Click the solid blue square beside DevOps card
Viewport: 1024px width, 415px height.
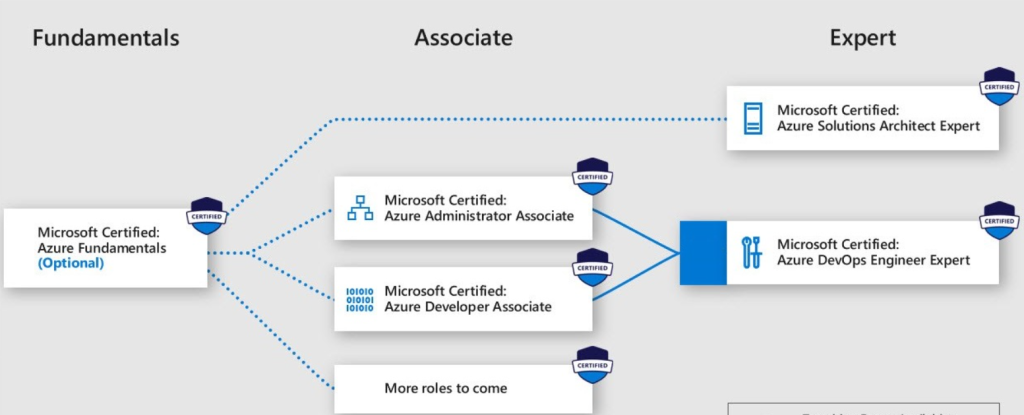point(703,252)
